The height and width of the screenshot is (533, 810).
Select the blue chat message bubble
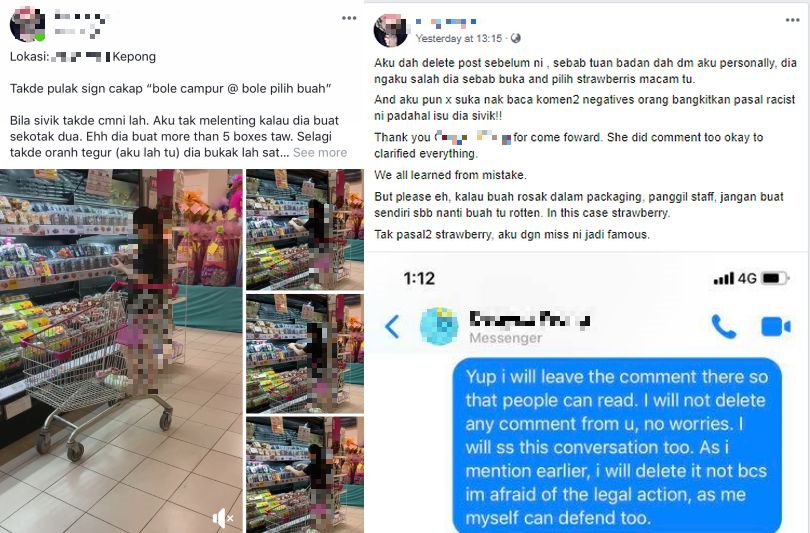[x=617, y=445]
